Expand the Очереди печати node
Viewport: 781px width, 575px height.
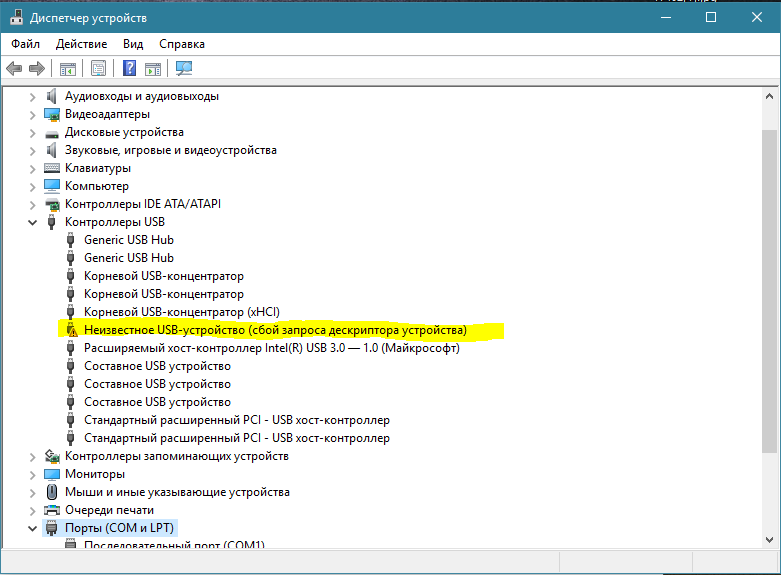click(x=32, y=511)
